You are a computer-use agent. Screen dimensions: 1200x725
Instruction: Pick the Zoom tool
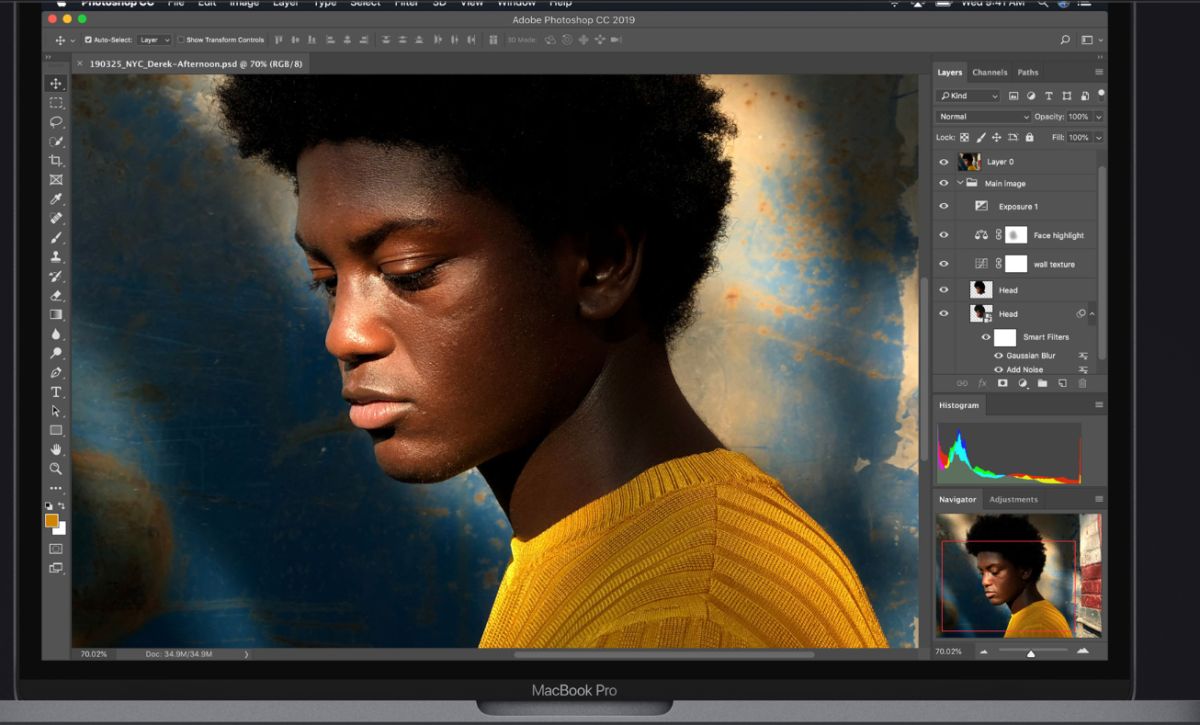click(56, 468)
